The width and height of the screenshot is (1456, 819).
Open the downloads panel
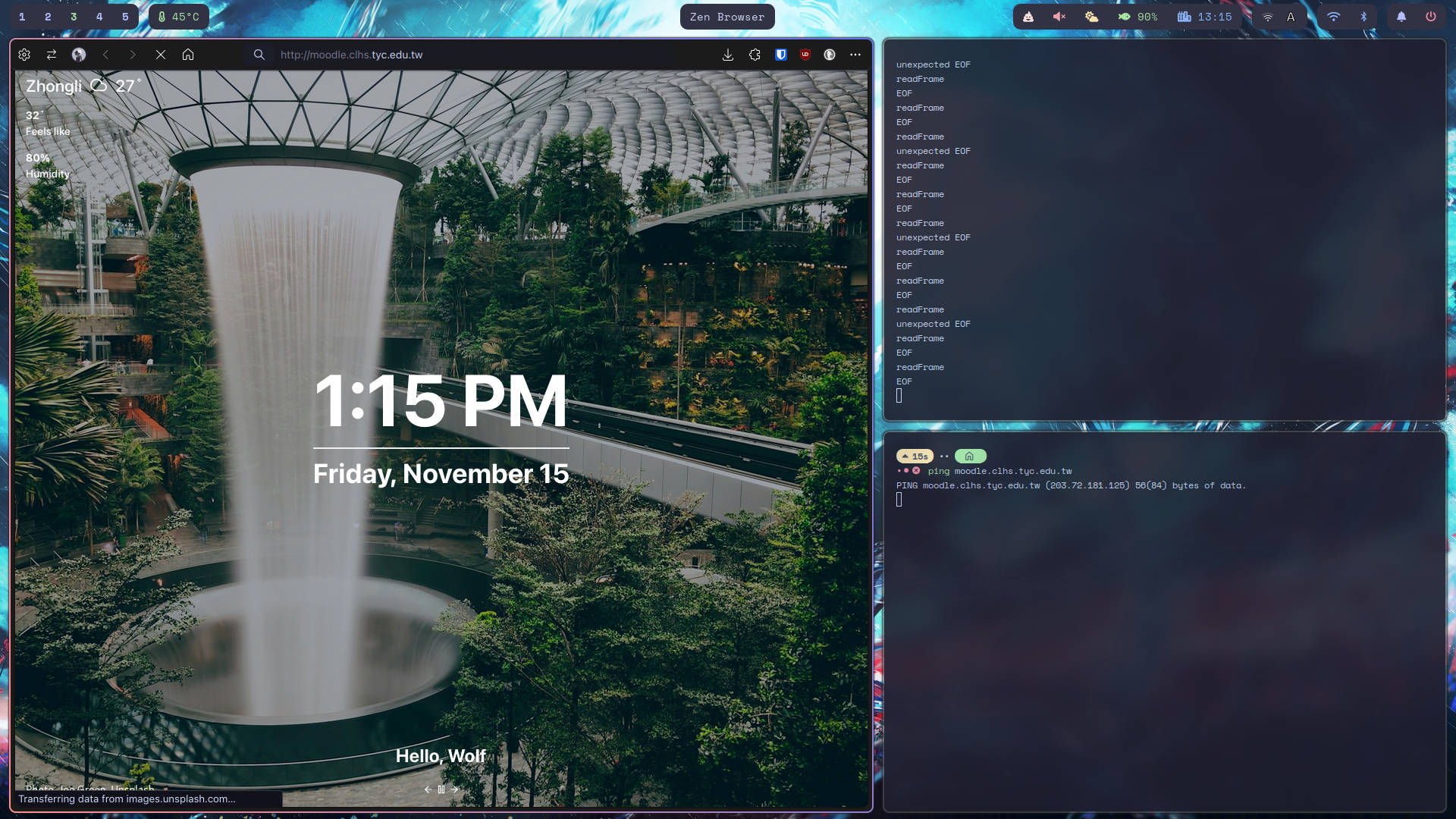728,55
